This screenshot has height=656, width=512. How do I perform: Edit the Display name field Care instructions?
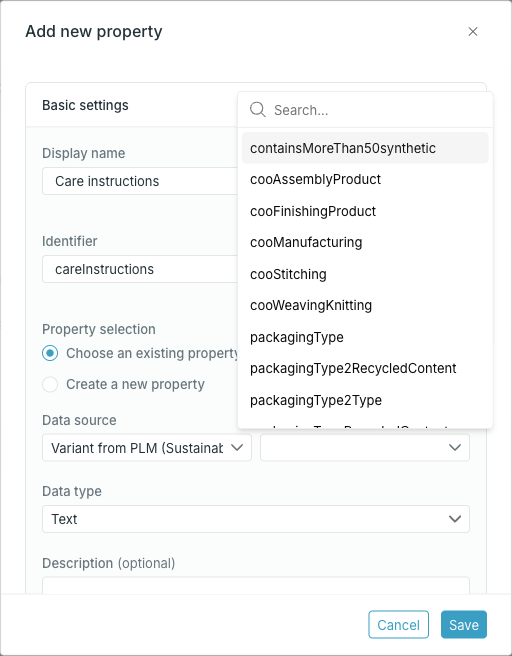point(140,181)
